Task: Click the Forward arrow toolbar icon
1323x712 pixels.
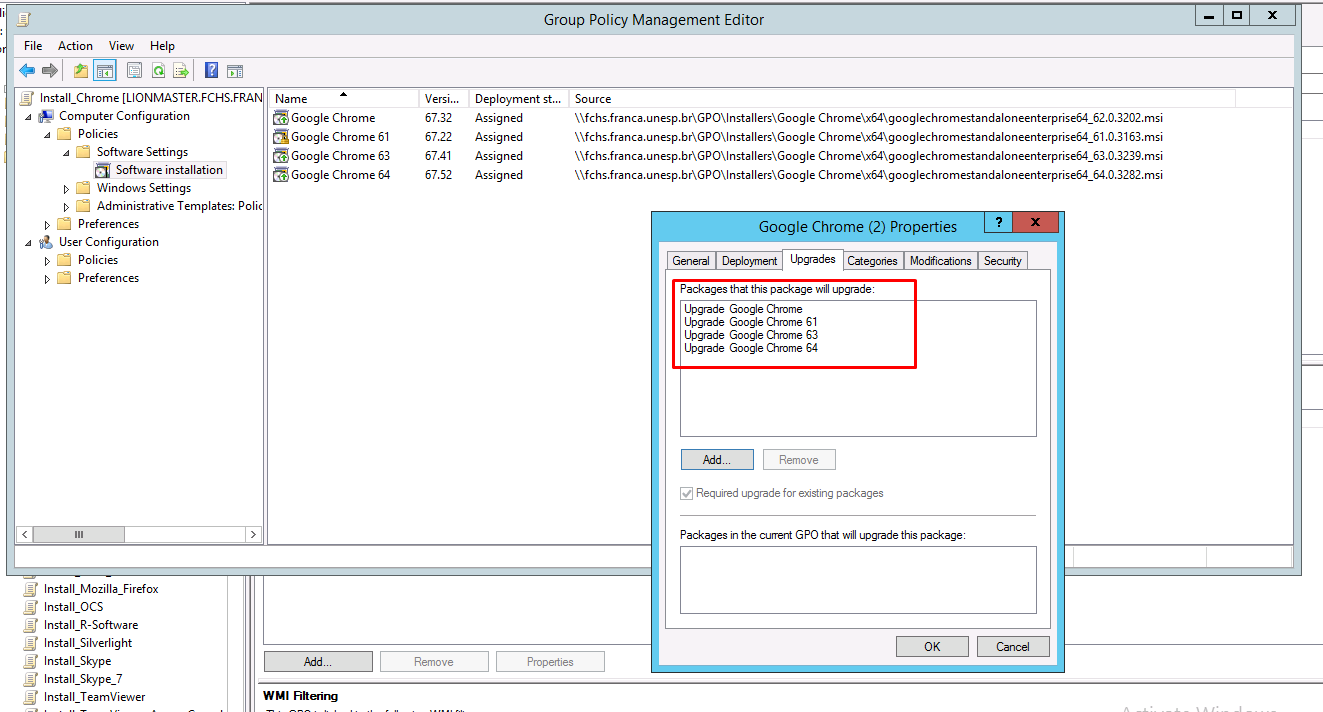Action: click(49, 70)
